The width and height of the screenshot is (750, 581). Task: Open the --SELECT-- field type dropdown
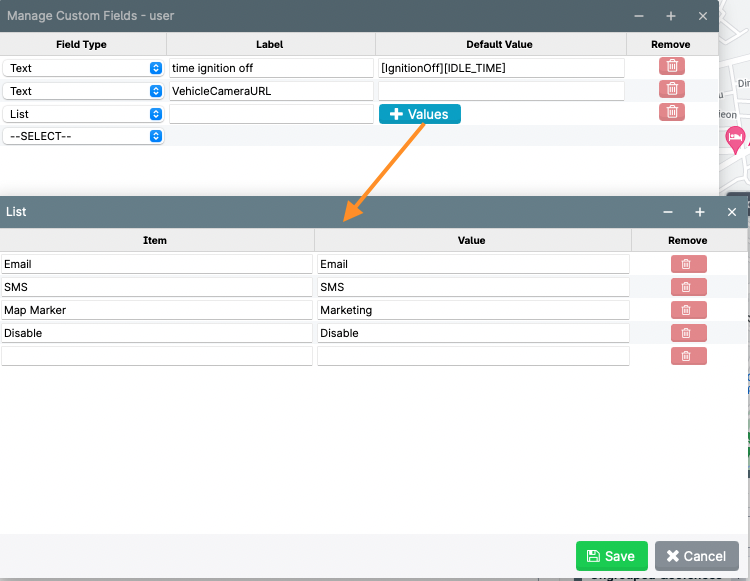[x=83, y=136]
